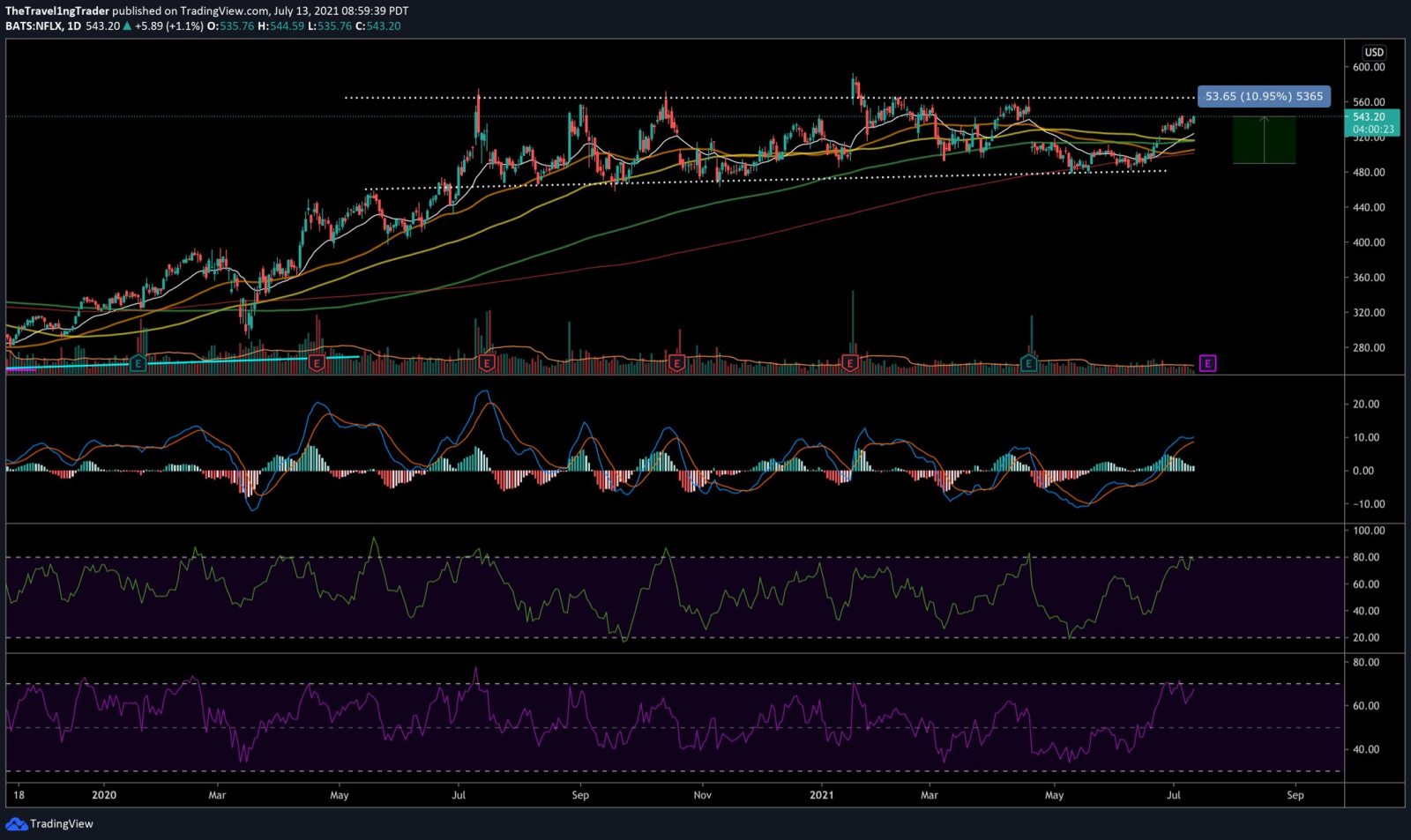Click the 600.00 price axis label
Screen dimensions: 1411x840
(x=1369, y=67)
